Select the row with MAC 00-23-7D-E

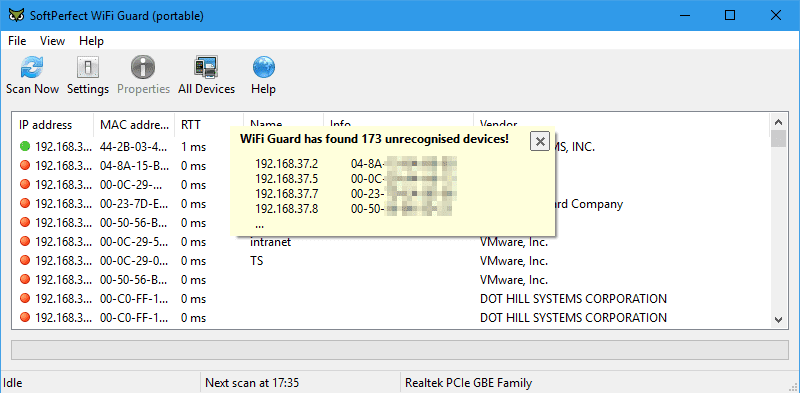(391, 204)
